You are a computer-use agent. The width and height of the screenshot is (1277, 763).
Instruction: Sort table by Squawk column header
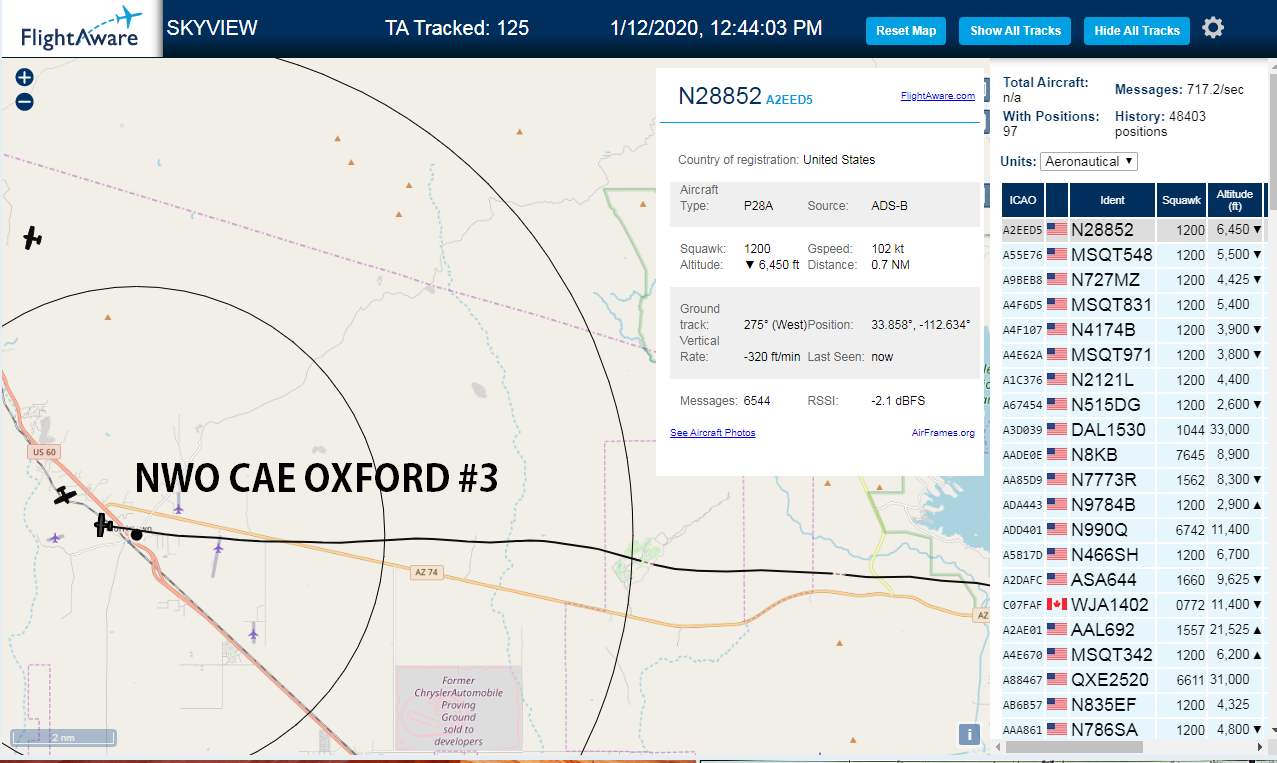click(x=1181, y=200)
